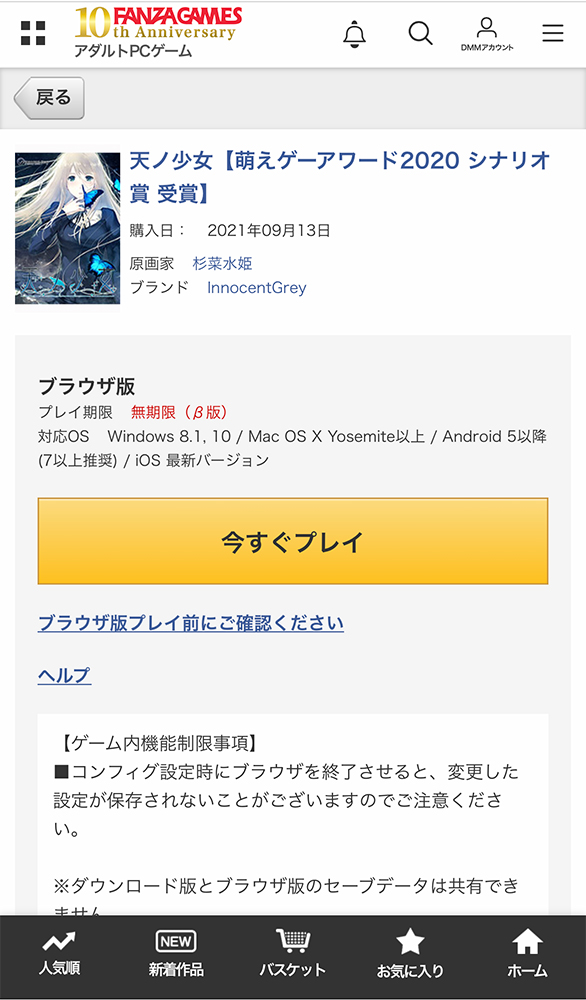This screenshot has width=586, height=1000.
Task: Open 新着作品 new releases tab
Action: click(x=176, y=954)
